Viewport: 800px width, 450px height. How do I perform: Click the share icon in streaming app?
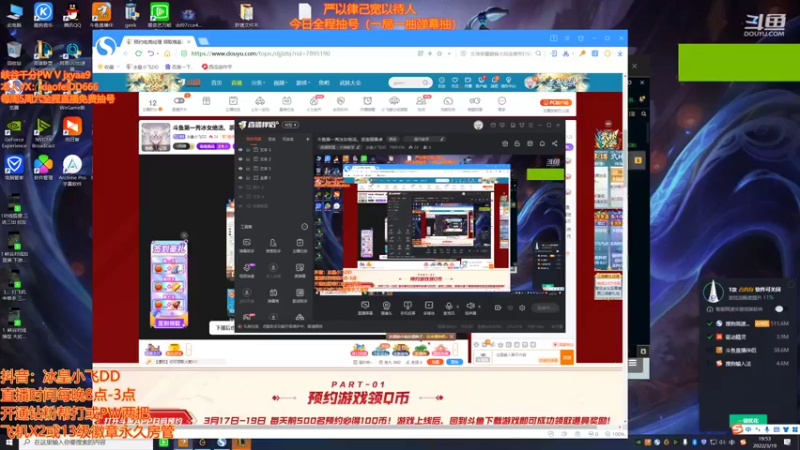coord(555,143)
